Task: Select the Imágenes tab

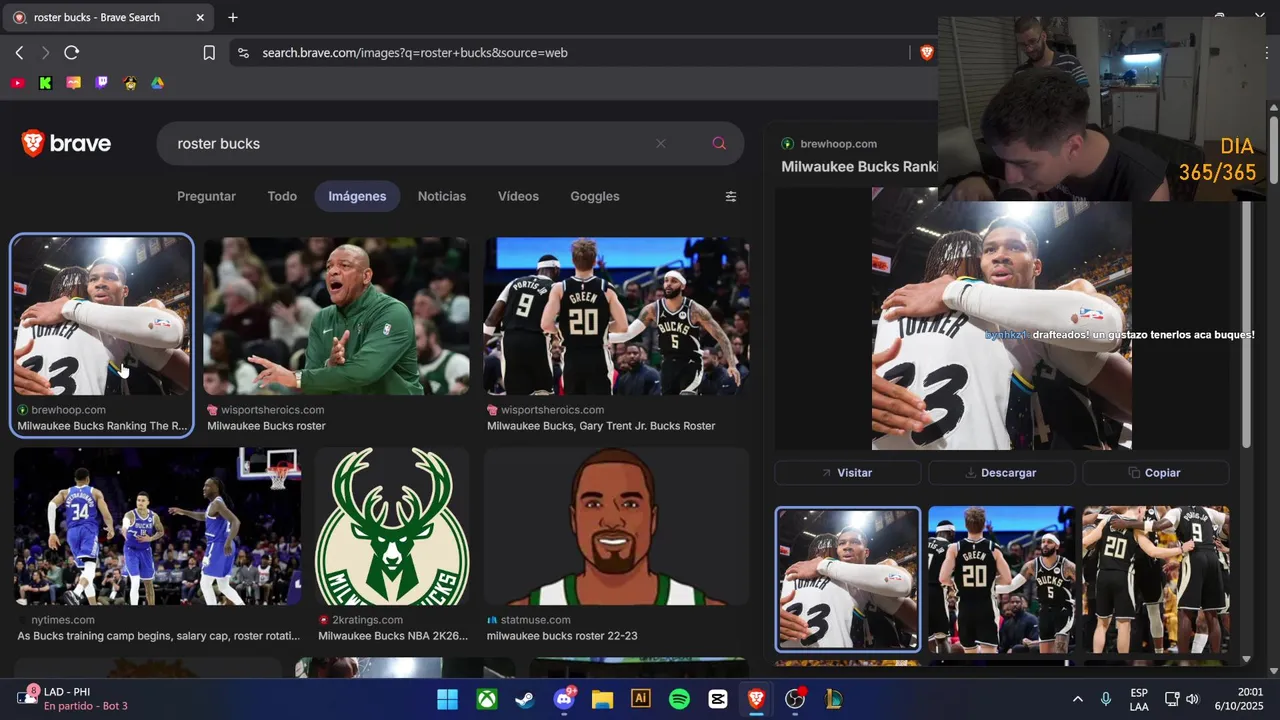Action: pyautogui.click(x=357, y=197)
